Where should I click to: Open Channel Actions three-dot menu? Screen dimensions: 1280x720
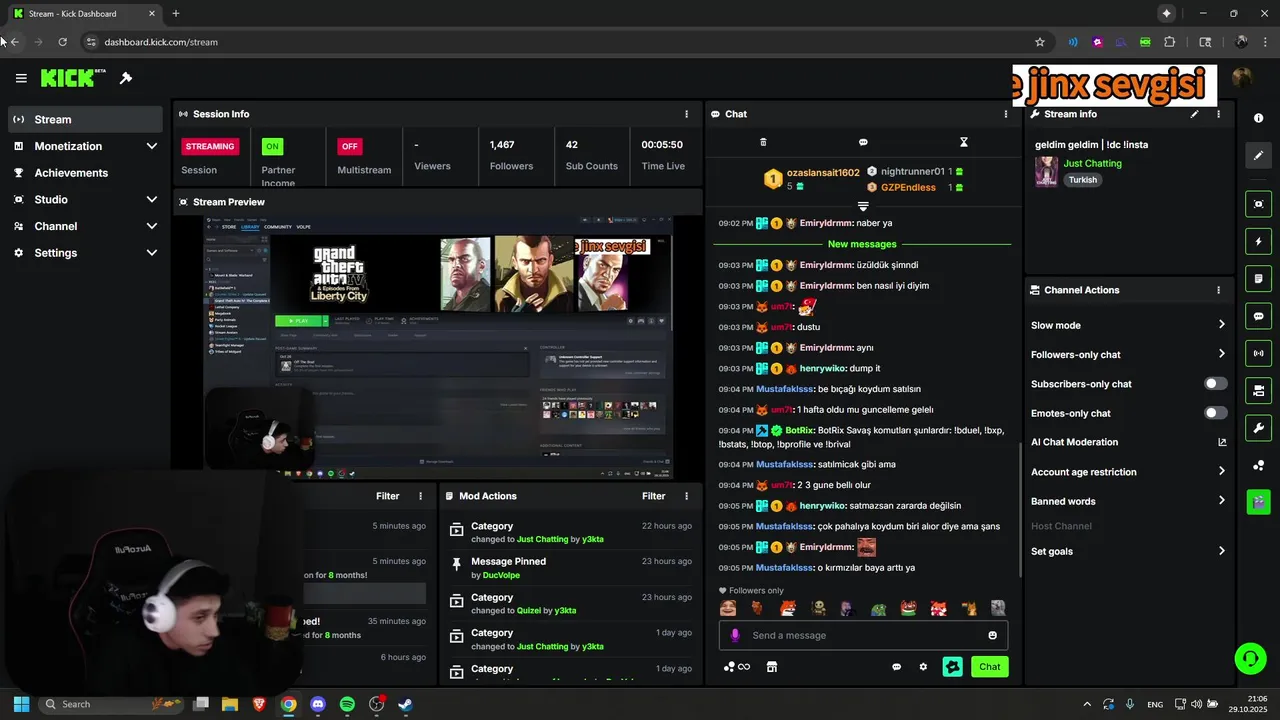(1218, 290)
